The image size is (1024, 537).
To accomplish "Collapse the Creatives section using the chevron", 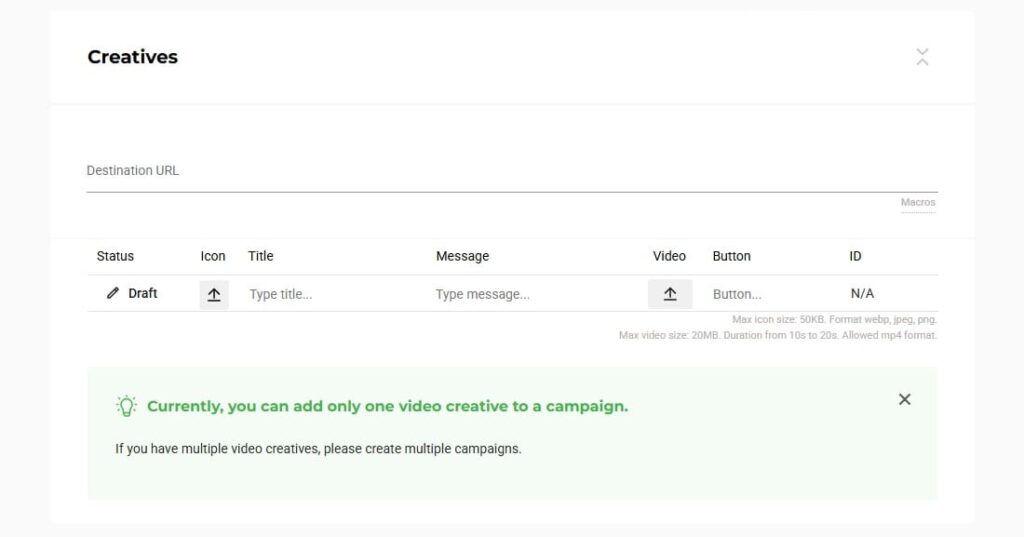I will click(922, 57).
